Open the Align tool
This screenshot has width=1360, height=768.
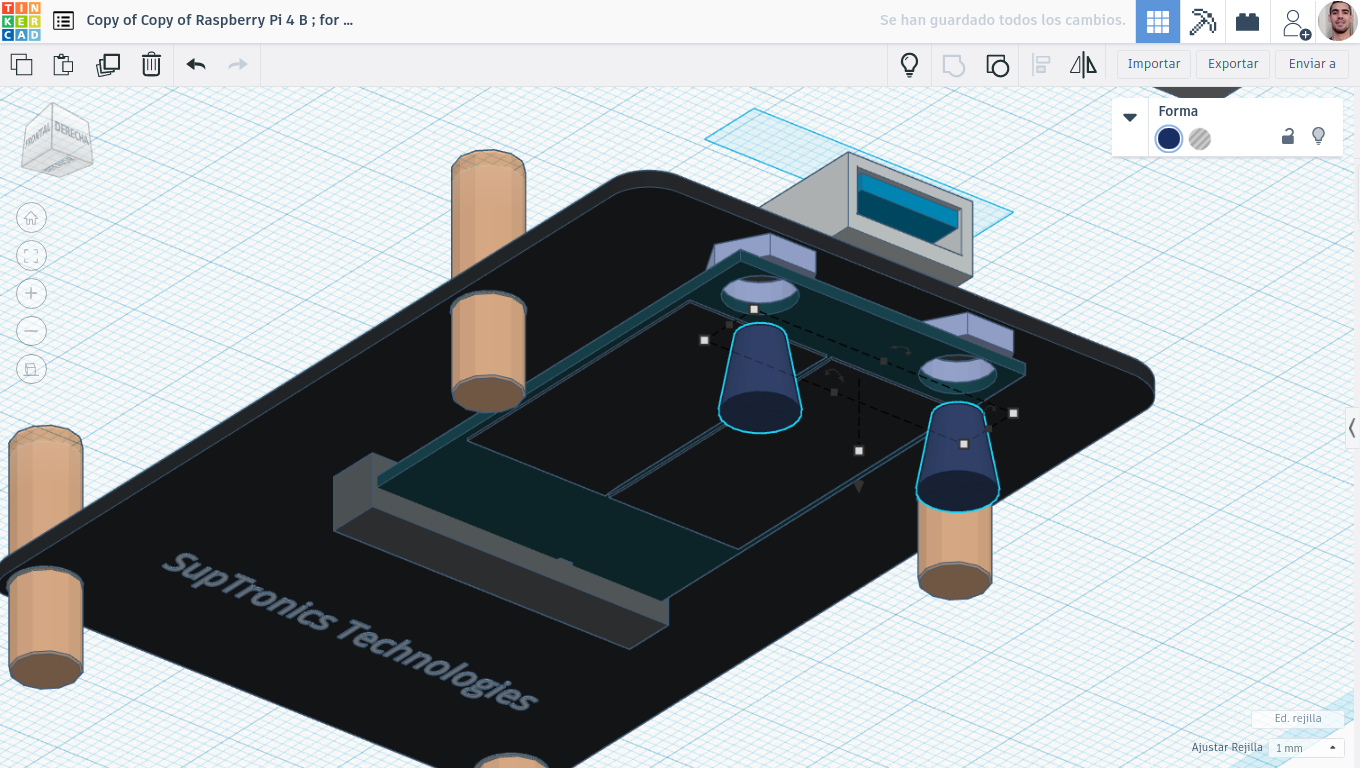(1041, 65)
